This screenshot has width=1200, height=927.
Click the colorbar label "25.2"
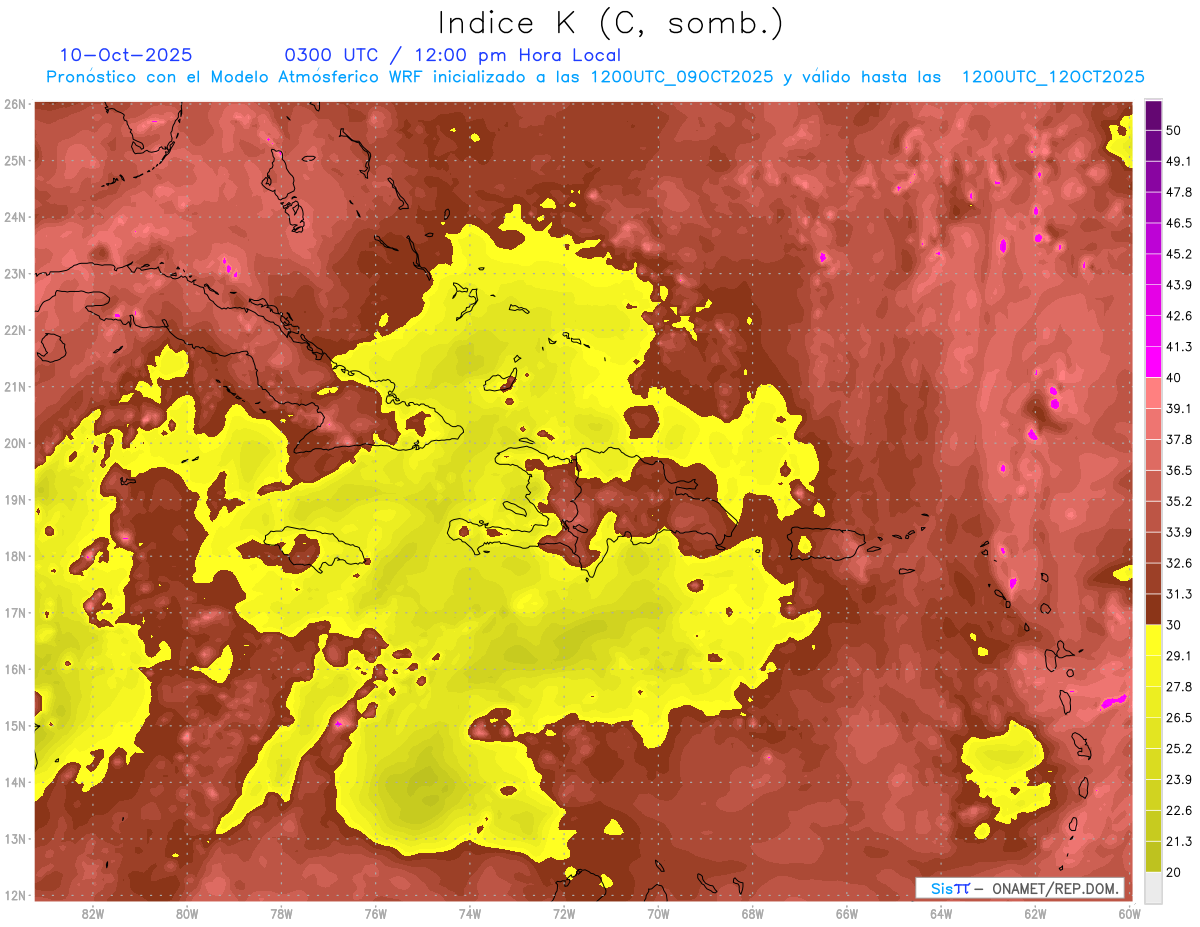(x=1178, y=748)
